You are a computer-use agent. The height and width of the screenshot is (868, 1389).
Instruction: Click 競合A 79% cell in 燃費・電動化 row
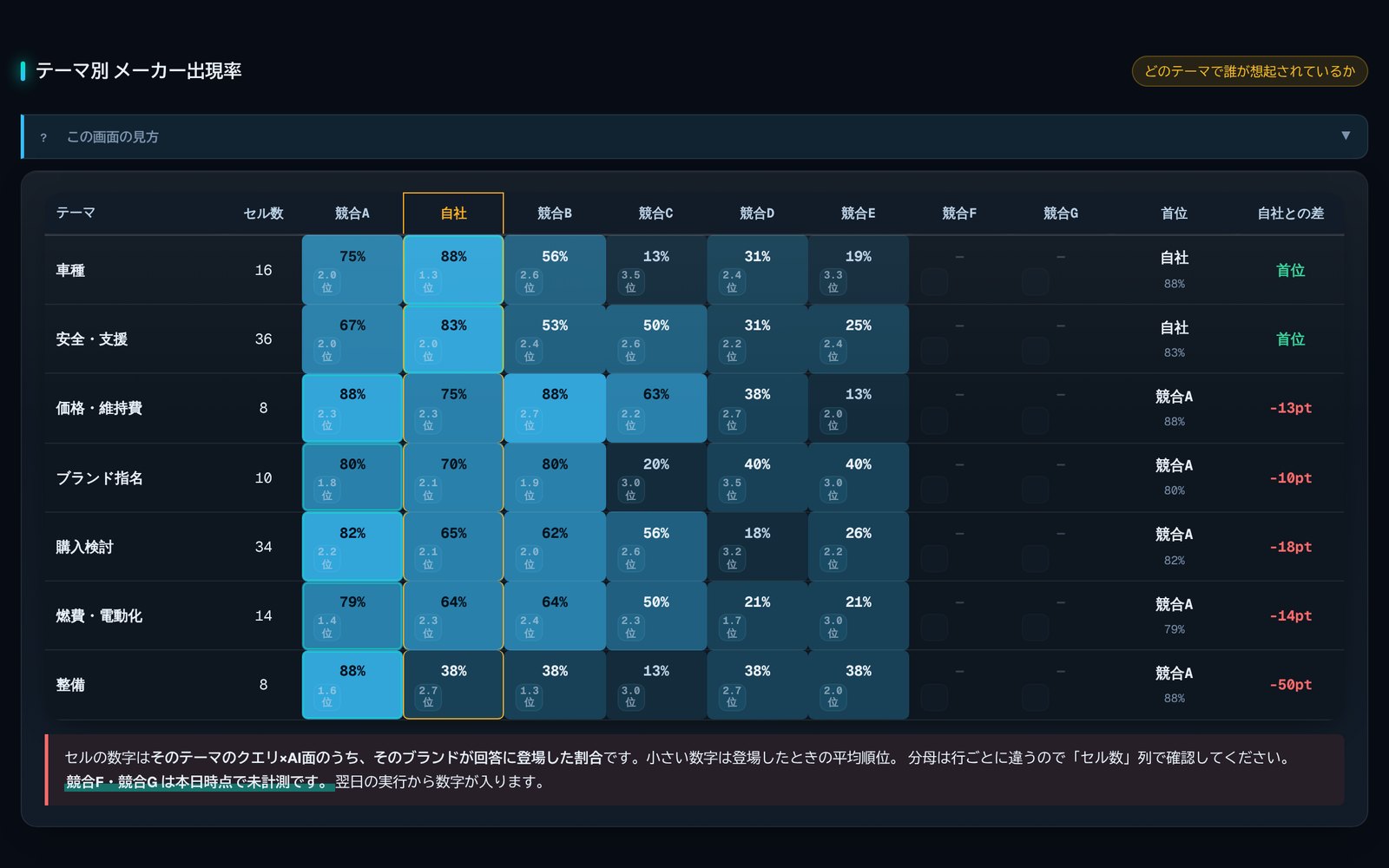click(x=352, y=616)
